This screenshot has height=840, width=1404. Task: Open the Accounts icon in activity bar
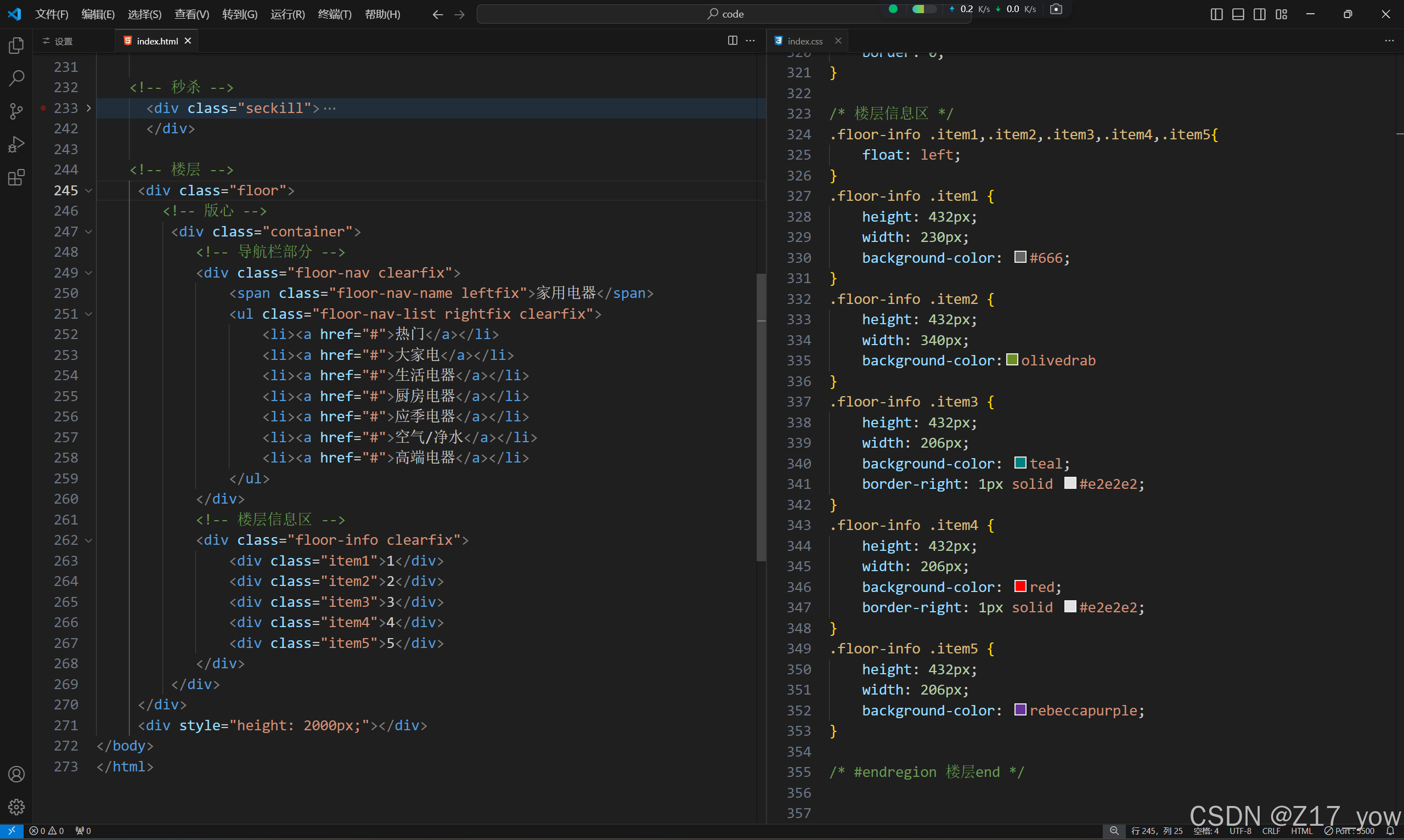click(x=16, y=774)
